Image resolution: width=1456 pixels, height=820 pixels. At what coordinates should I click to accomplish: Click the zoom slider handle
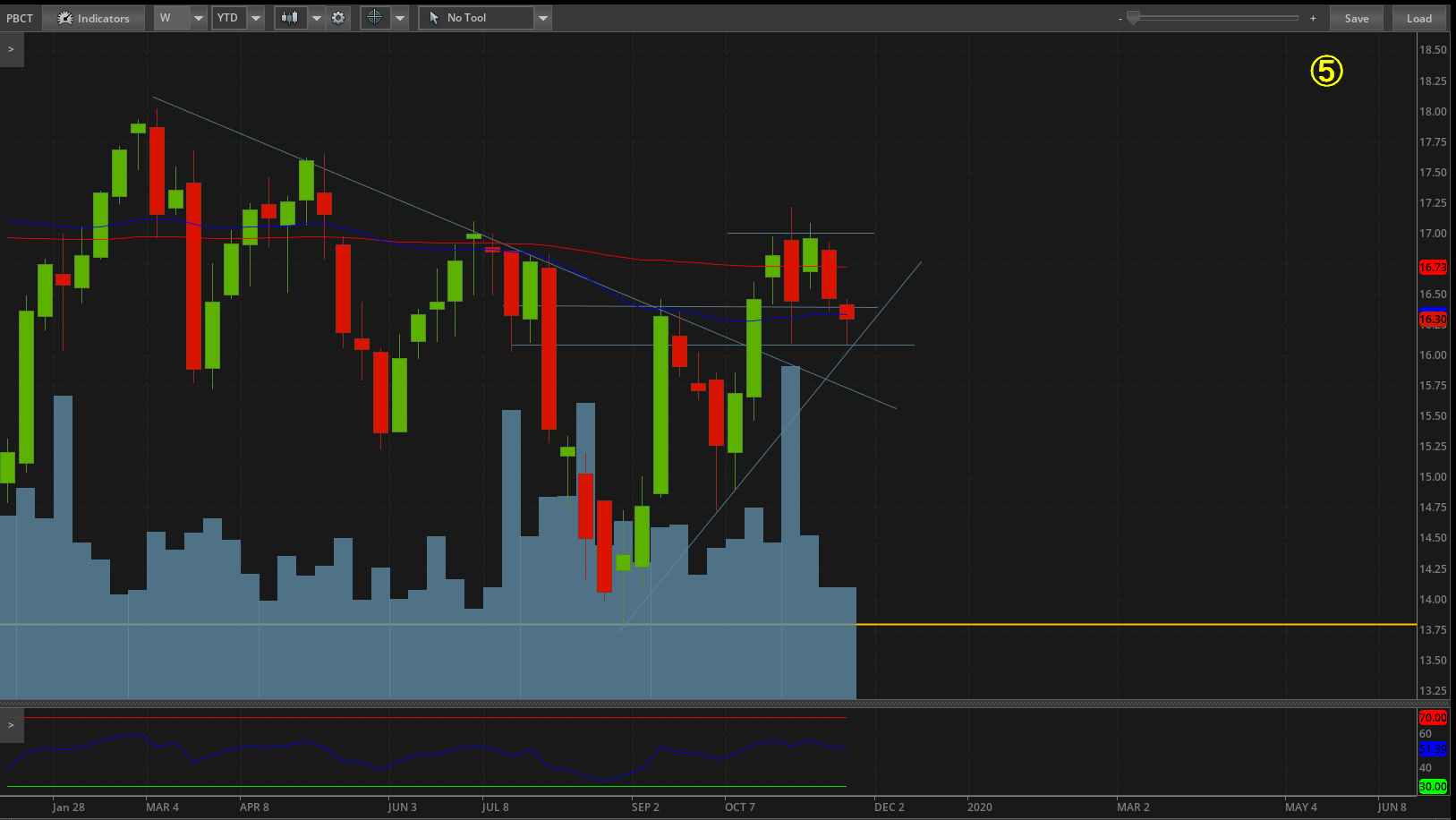1133,18
